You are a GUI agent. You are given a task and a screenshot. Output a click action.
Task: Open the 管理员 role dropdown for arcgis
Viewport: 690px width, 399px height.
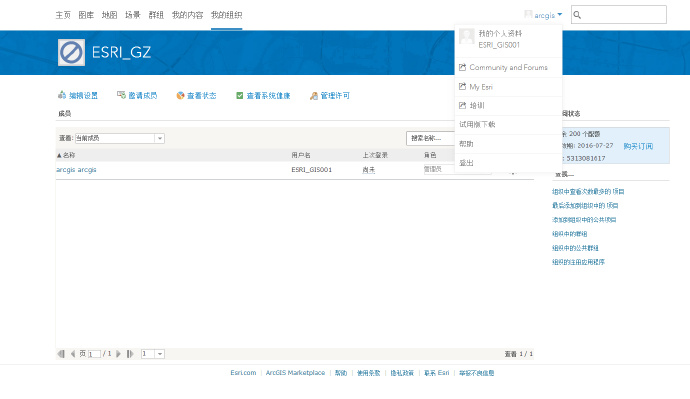tap(458, 169)
